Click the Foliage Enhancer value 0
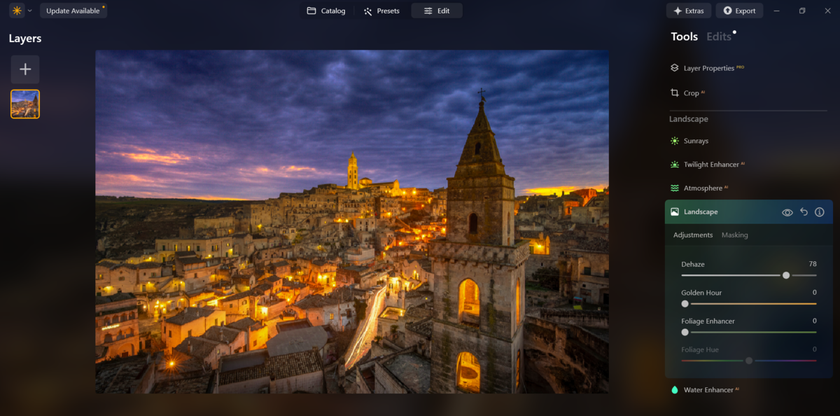 coord(814,321)
